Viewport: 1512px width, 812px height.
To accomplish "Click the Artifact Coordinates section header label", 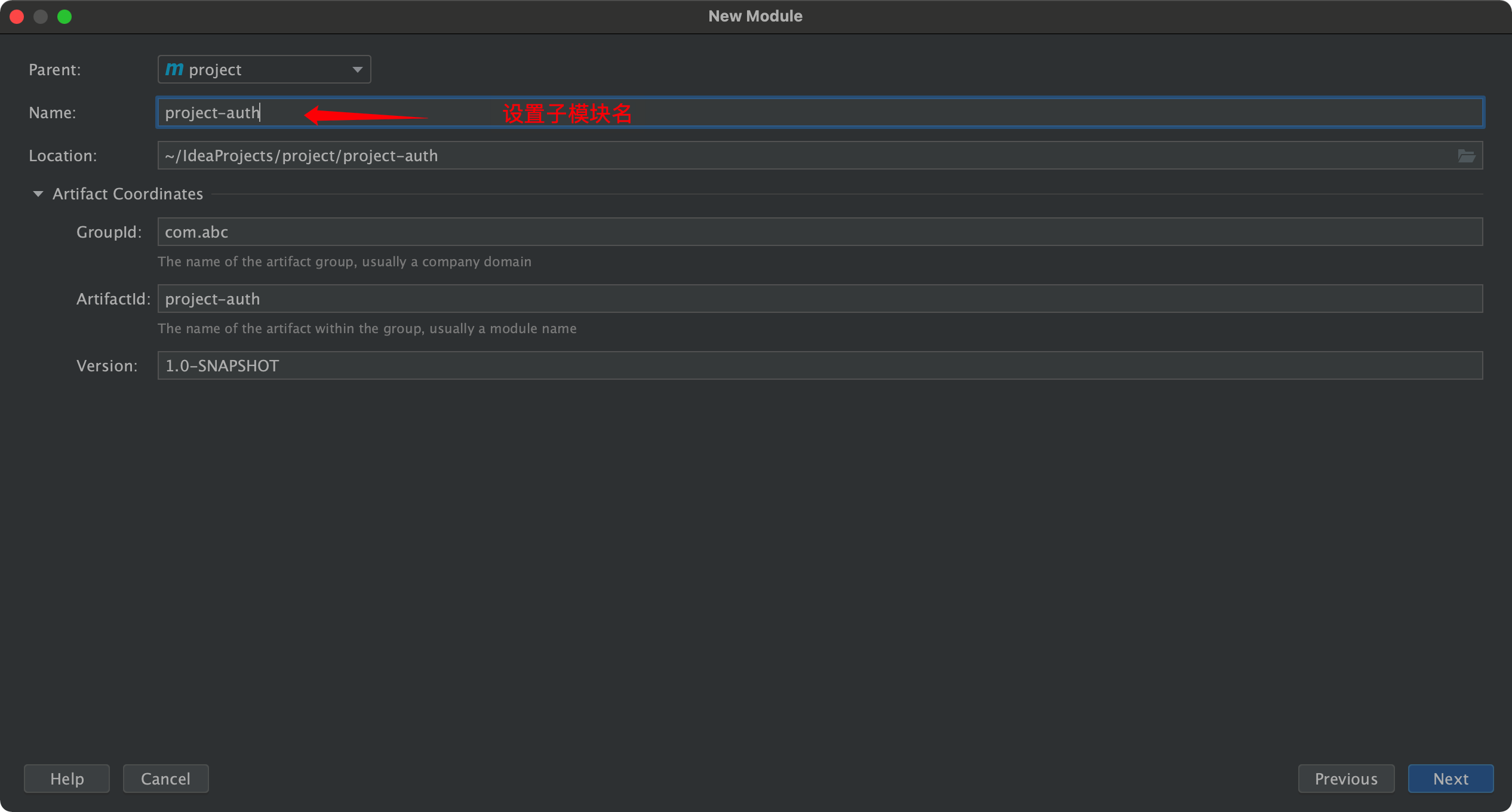I will click(x=127, y=194).
